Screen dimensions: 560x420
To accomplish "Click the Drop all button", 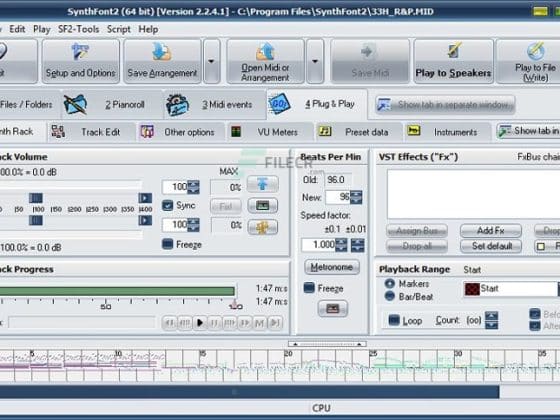I will pyautogui.click(x=417, y=246).
